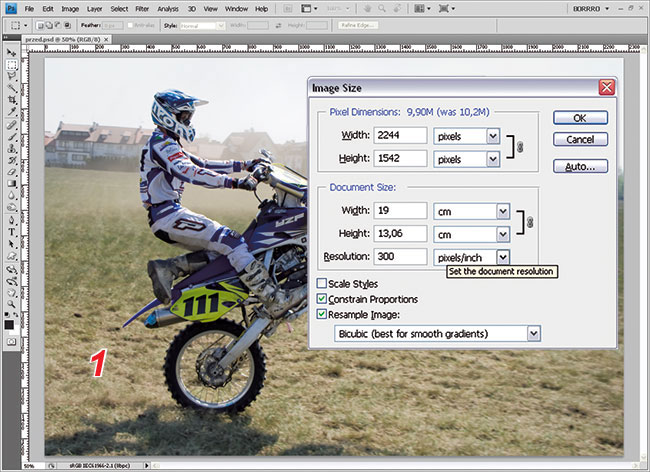Viewport: 650px width, 472px height.
Task: Select the Rectangular Marquee tool
Action: [x=11, y=64]
